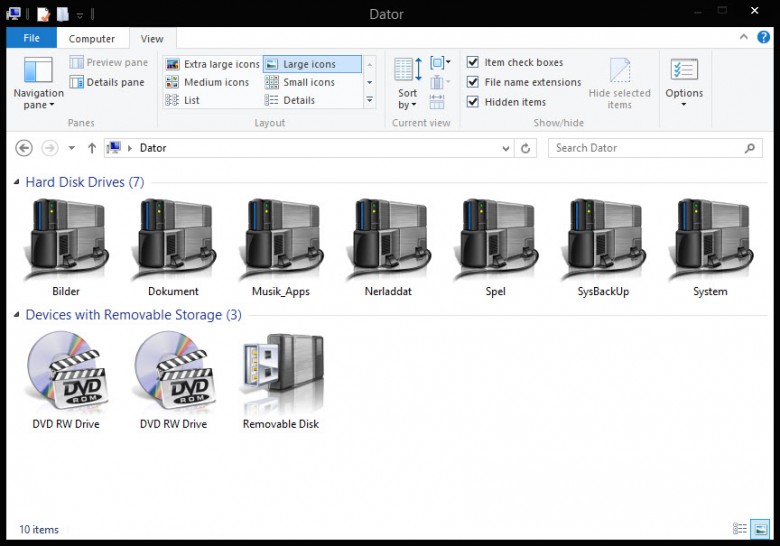The image size is (780, 546).
Task: Open the System hard drive
Action: 711,239
